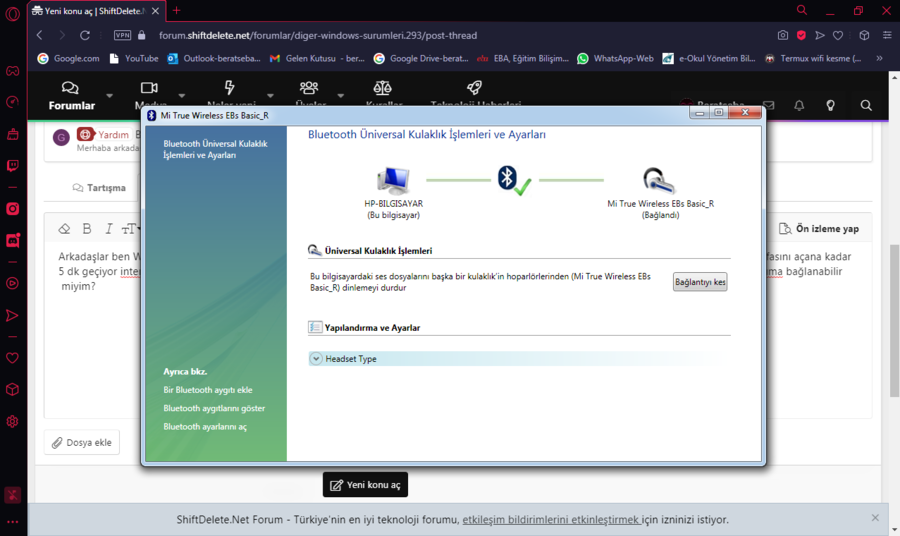Click the Mi True Wireless headset icon
Image resolution: width=900 pixels, height=536 pixels.
point(659,180)
